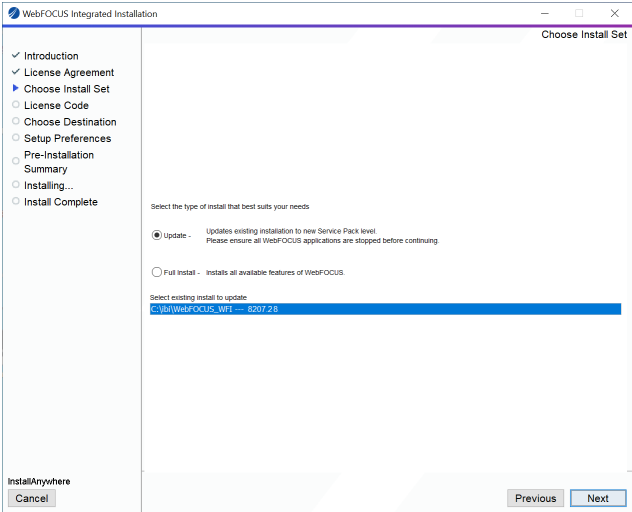Click the 'Choose Install Set' heading

pos(584,35)
